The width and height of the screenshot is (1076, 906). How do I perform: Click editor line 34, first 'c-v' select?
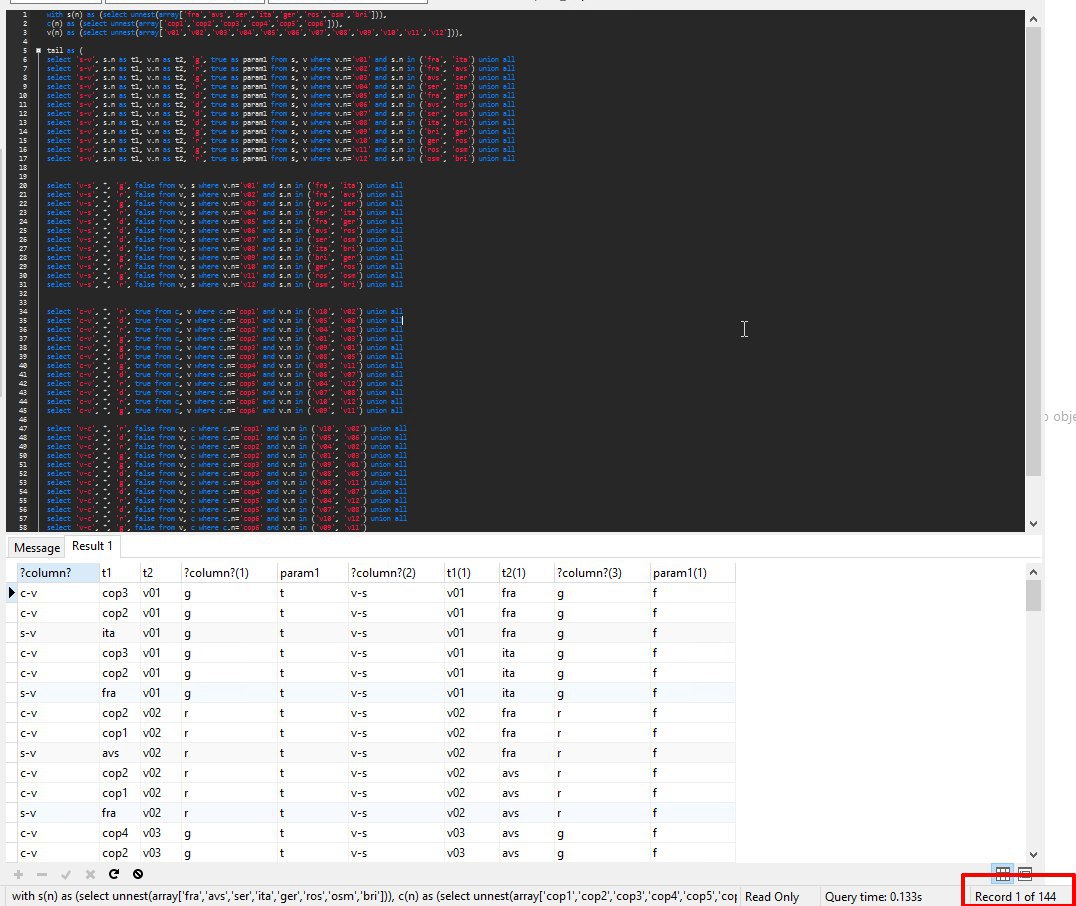coord(224,312)
